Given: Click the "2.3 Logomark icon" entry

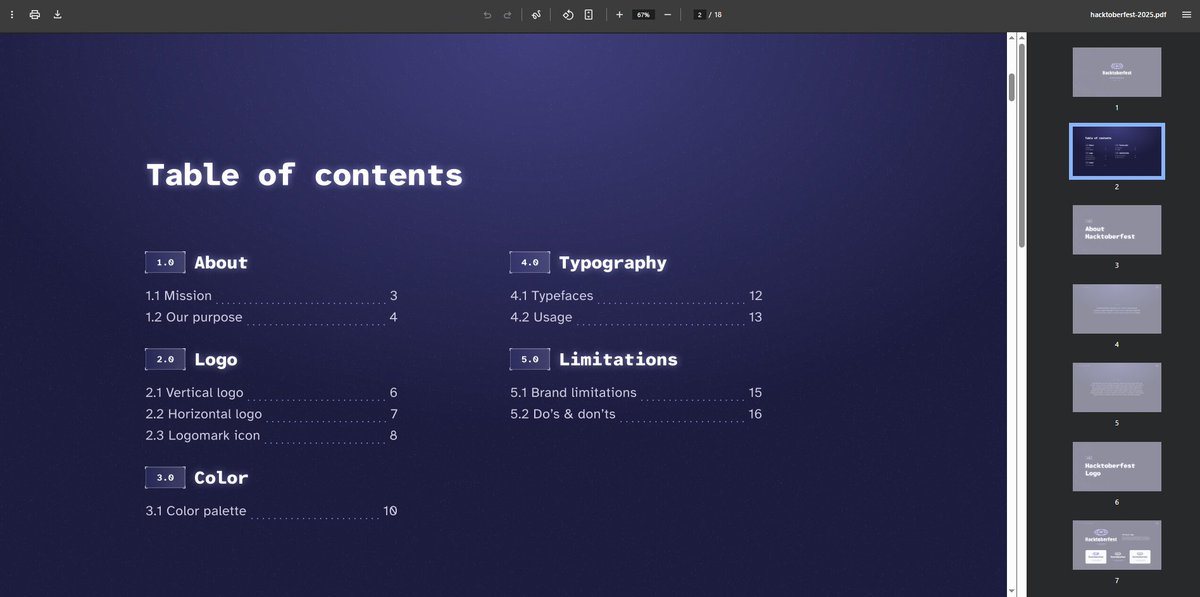Looking at the screenshot, I should pyautogui.click(x=203, y=435).
